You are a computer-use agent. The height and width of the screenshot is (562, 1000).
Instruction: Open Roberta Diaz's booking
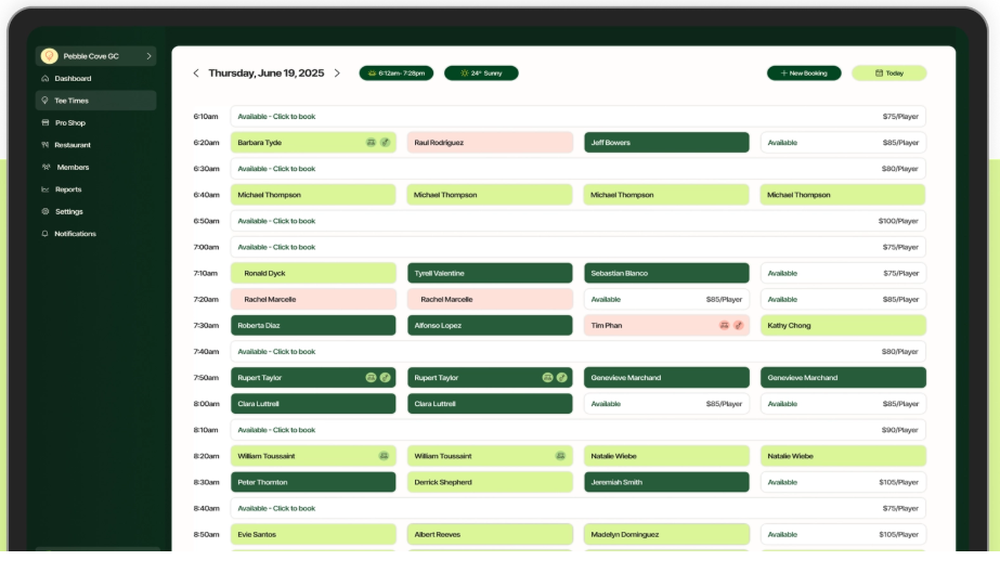[313, 326]
